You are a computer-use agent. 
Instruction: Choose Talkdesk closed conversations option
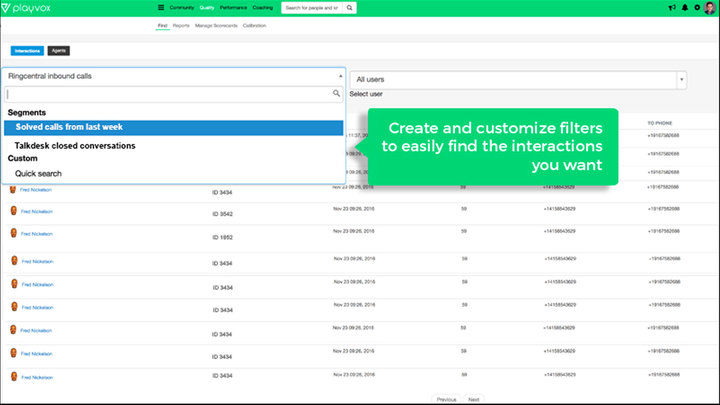tap(75, 145)
